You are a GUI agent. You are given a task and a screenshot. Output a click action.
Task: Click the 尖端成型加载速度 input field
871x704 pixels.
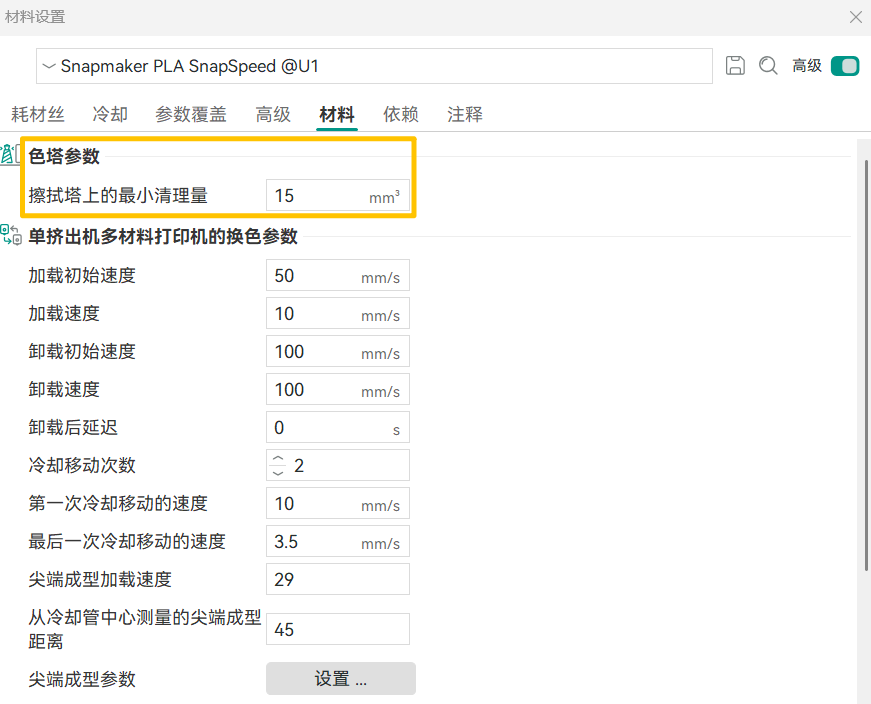pyautogui.click(x=337, y=580)
